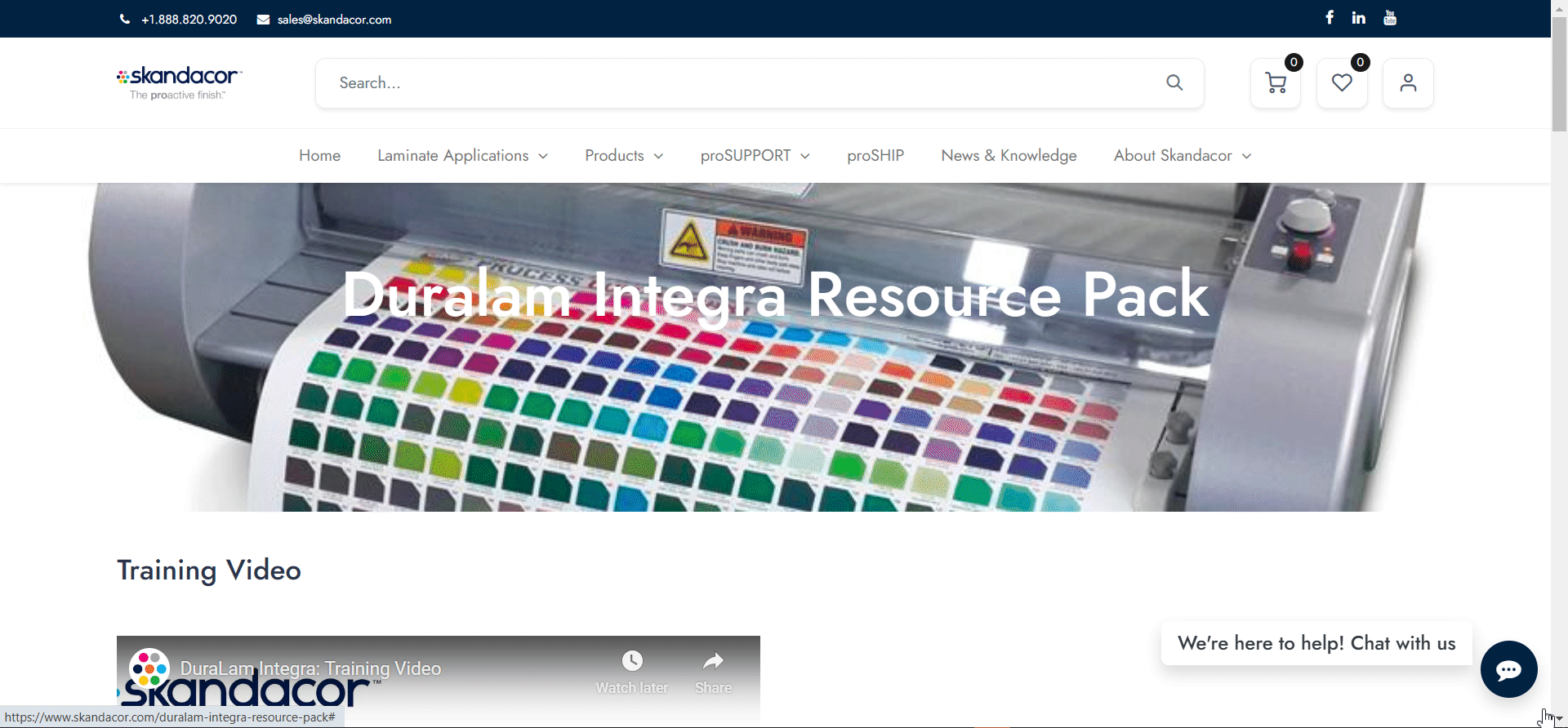Click the YouTube channel avatar in video
Image resolution: width=1568 pixels, height=728 pixels.
click(x=149, y=669)
